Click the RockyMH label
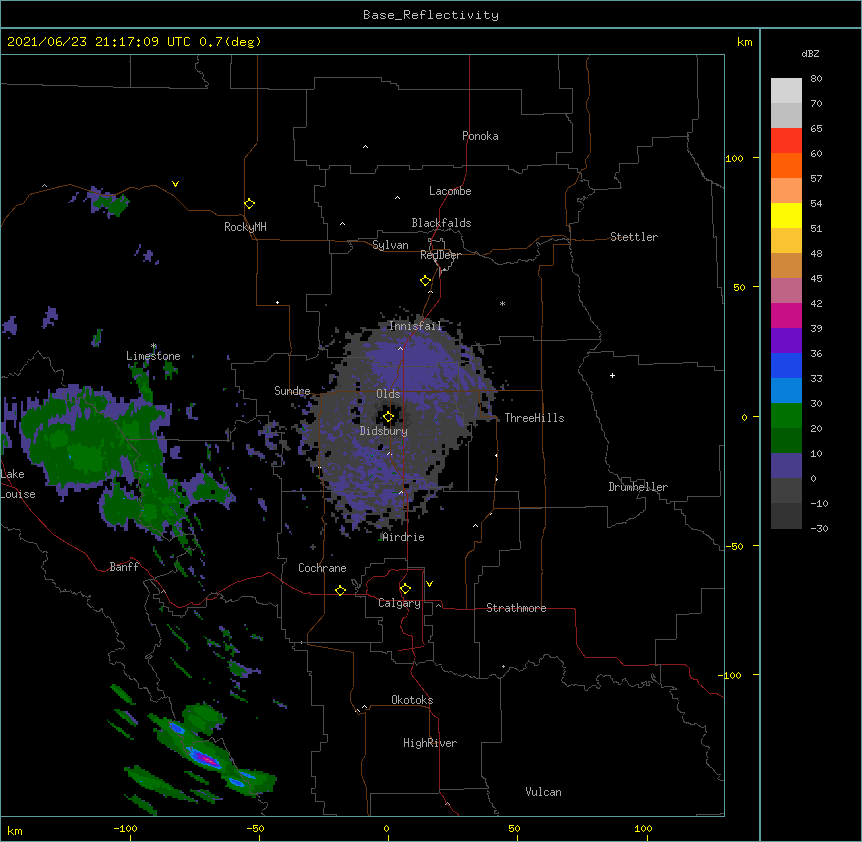Screen dimensions: 862x842 coord(245,227)
